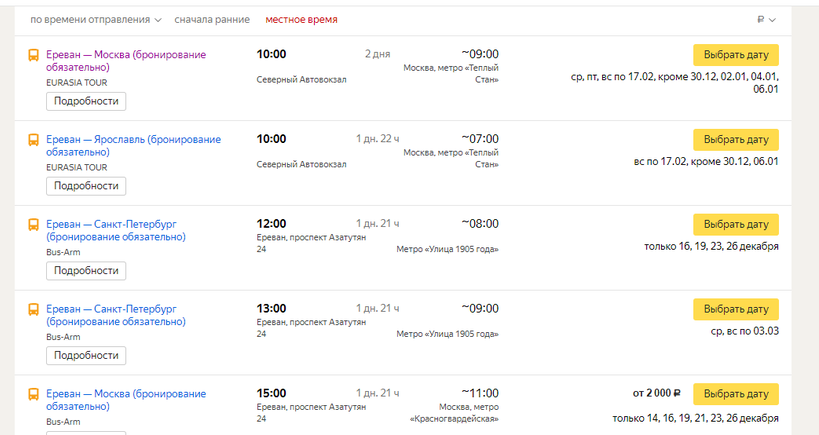Show Подробности for 12:00 Санкт-Петербург trip
This screenshot has width=819, height=435.
(86, 271)
